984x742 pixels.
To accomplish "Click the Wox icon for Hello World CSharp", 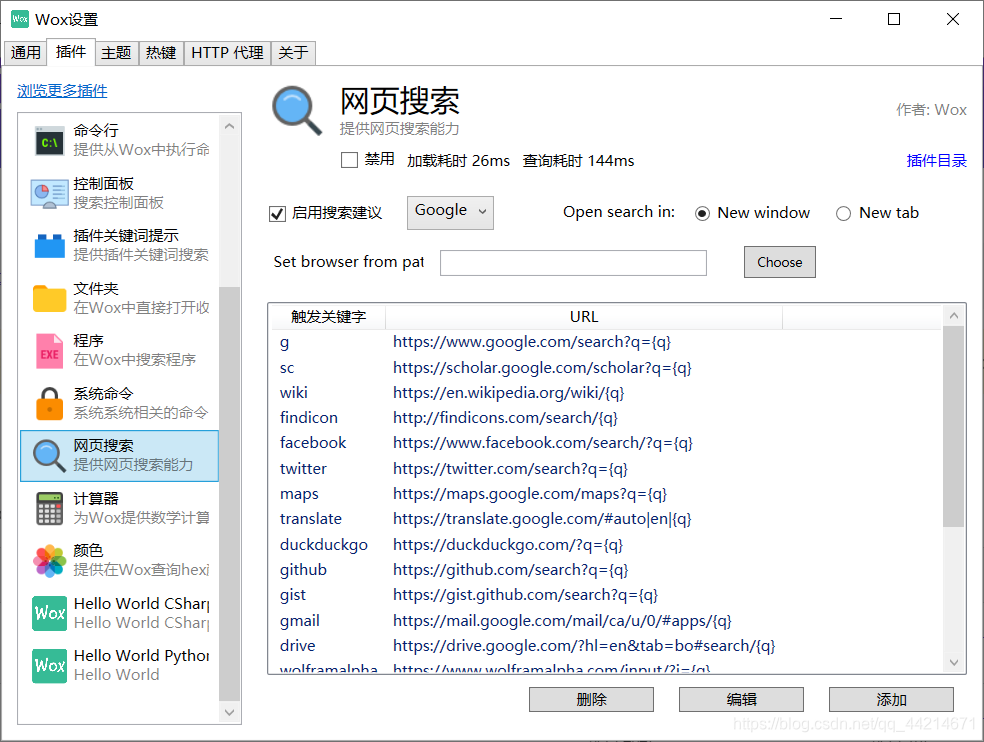I will click(x=50, y=613).
